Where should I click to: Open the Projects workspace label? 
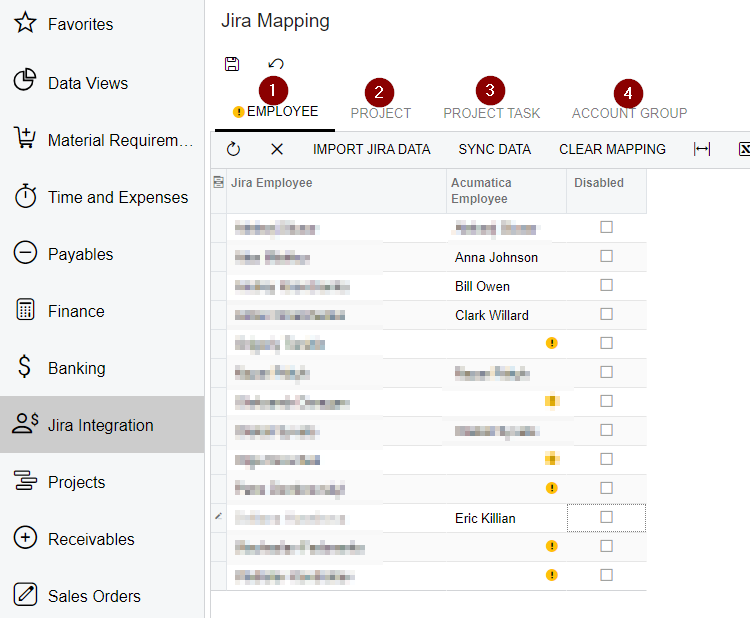[x=77, y=482]
